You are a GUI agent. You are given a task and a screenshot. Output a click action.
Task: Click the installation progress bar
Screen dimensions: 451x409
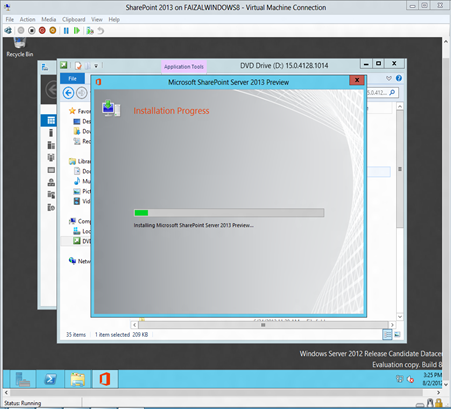[229, 213]
